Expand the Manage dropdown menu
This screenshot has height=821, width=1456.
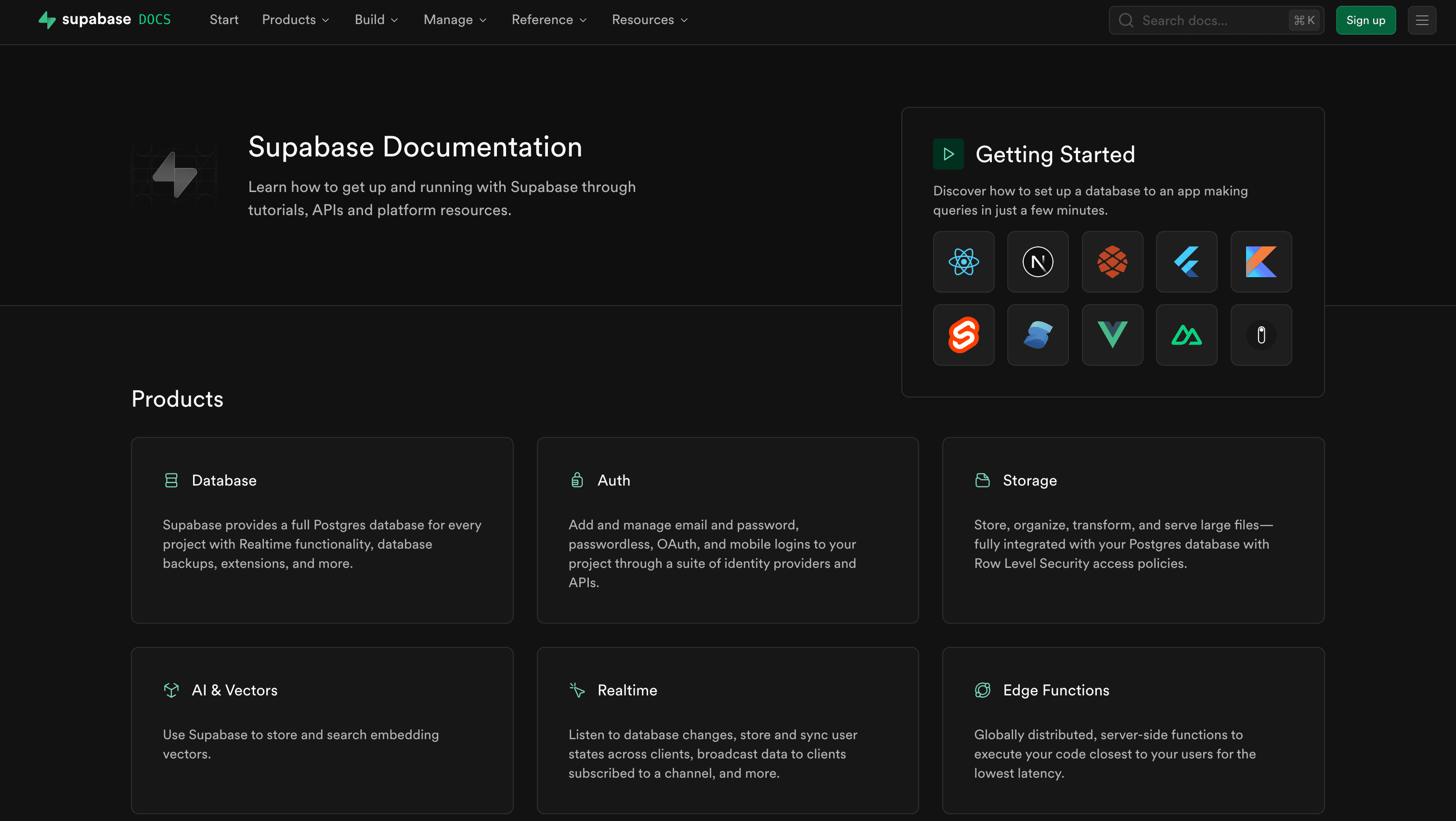click(x=455, y=20)
